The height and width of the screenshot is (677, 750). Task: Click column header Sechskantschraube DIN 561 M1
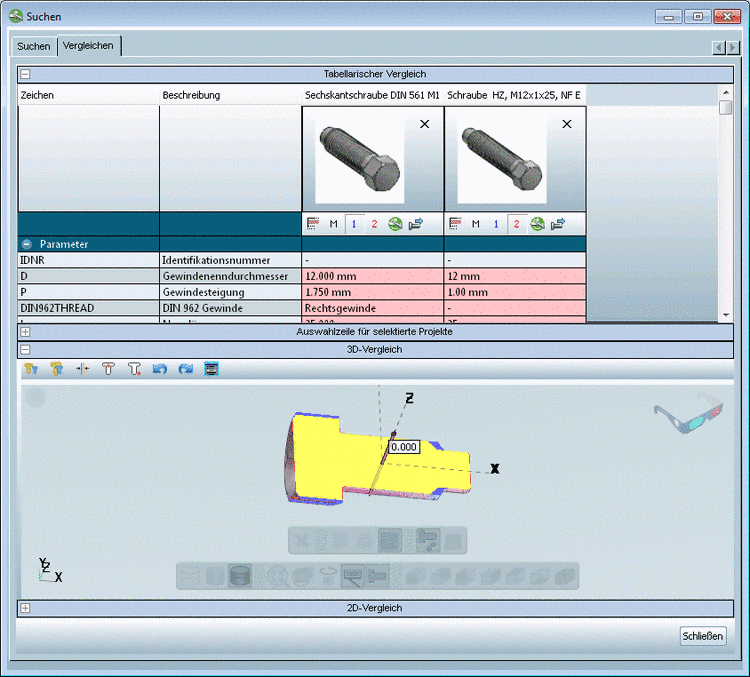[373, 95]
